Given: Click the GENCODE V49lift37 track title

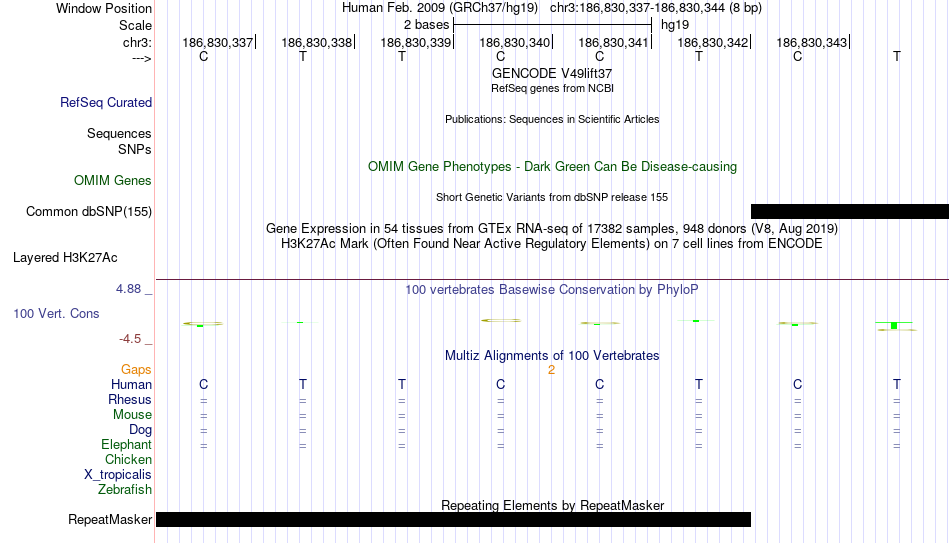Looking at the screenshot, I should click(x=552, y=73).
